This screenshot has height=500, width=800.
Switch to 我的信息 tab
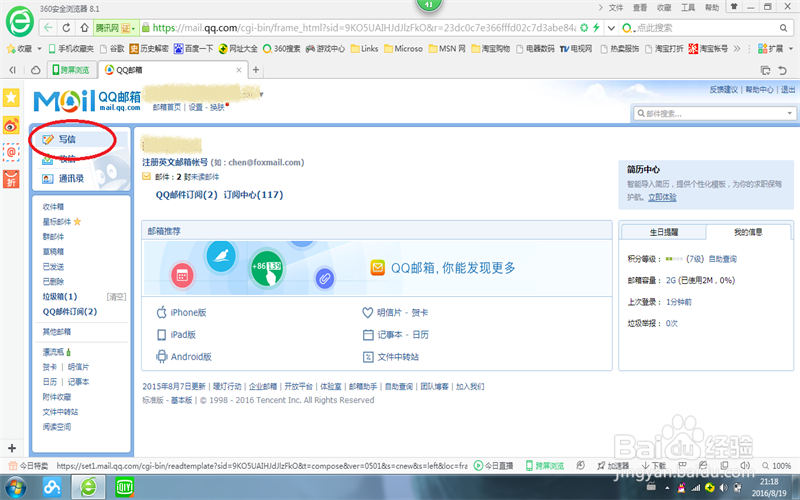748,232
